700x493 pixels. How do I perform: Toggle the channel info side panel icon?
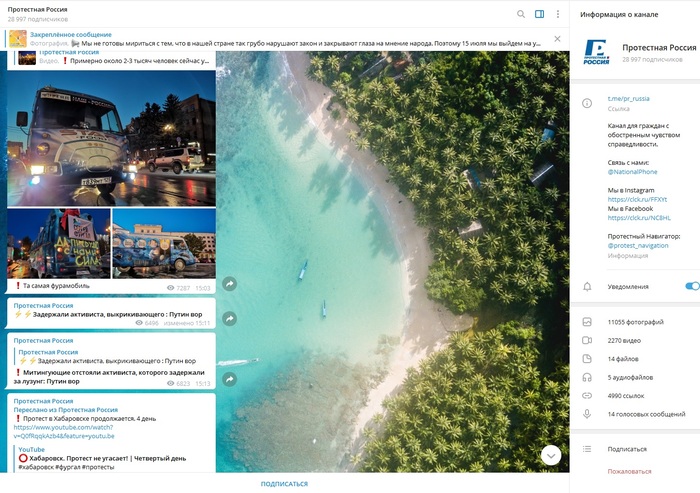(x=540, y=14)
